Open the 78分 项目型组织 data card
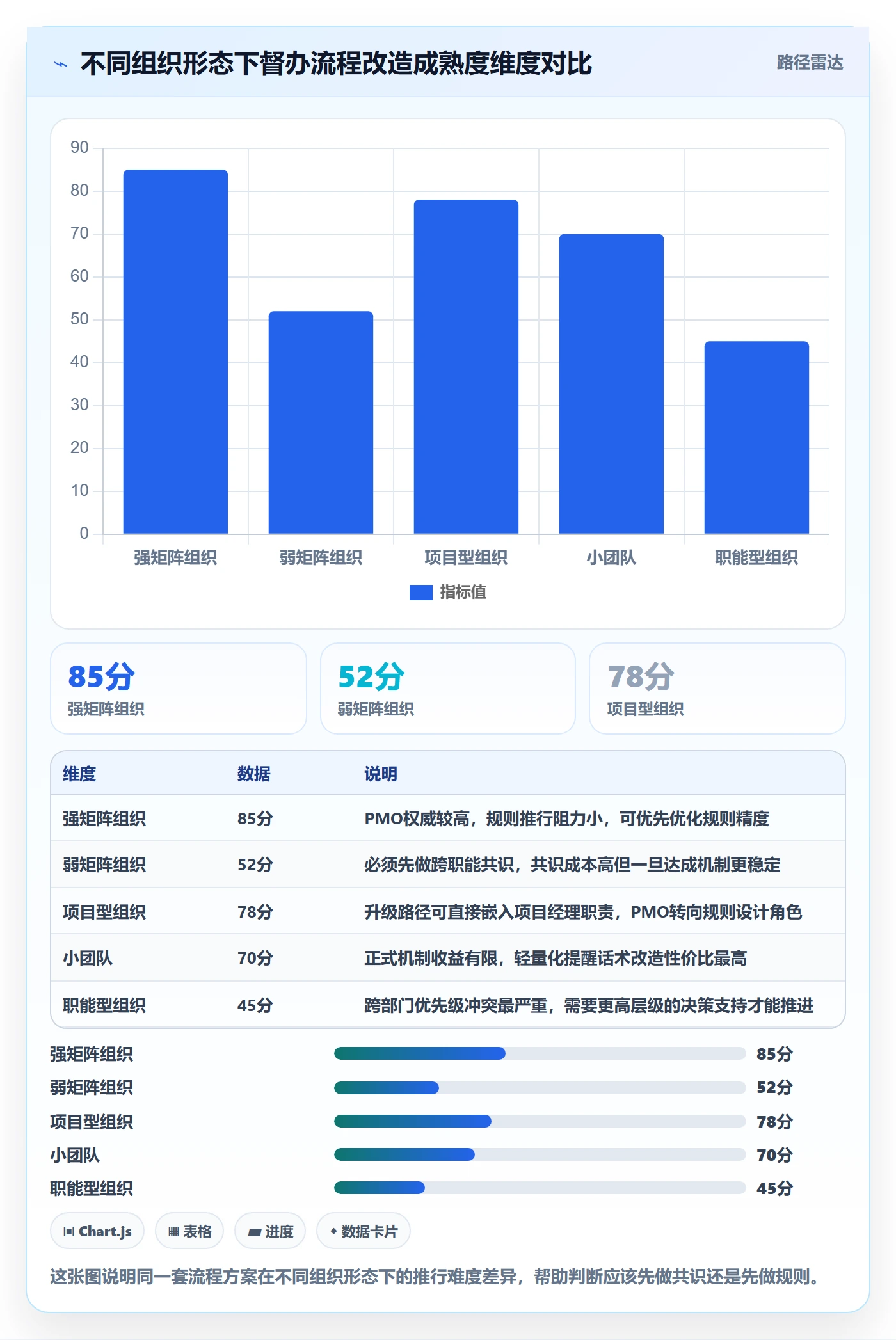 click(x=717, y=689)
